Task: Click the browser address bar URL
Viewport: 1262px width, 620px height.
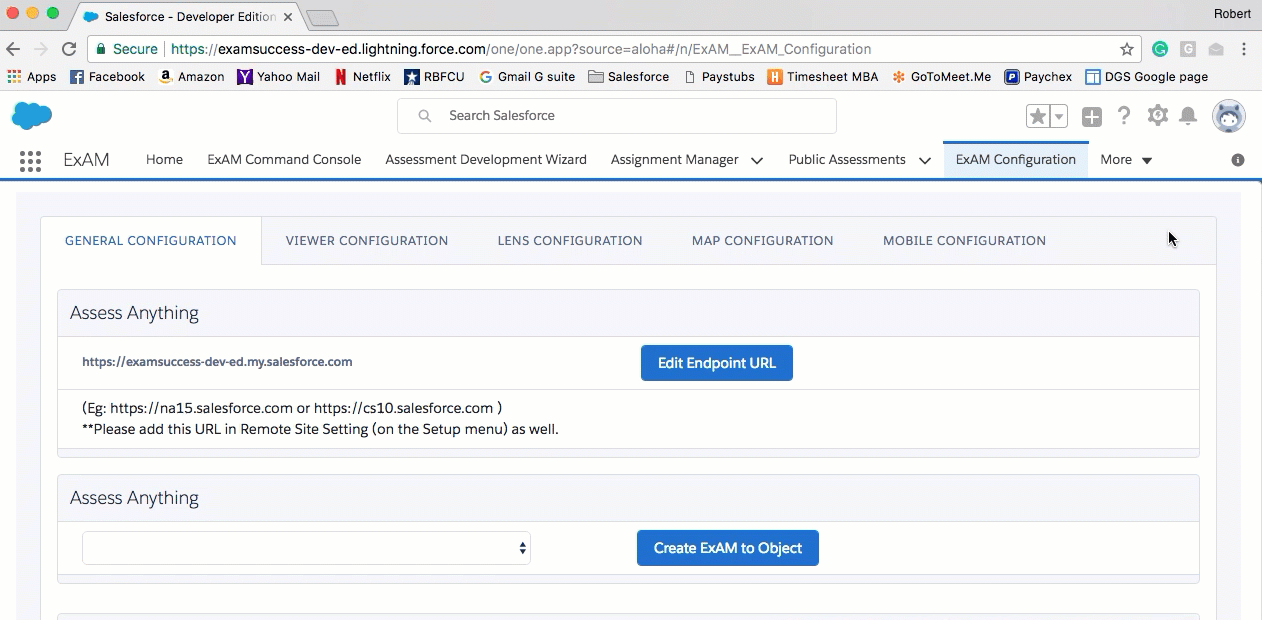Action: click(520, 49)
